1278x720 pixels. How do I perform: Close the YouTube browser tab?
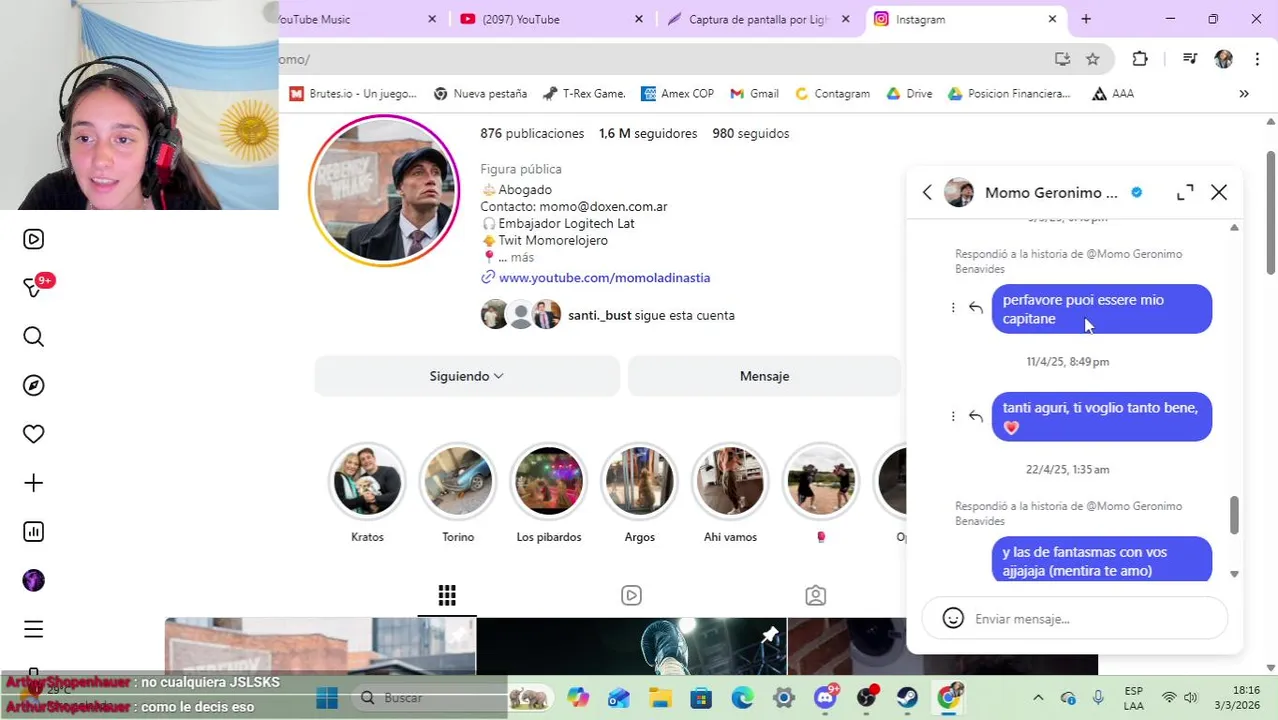(639, 19)
